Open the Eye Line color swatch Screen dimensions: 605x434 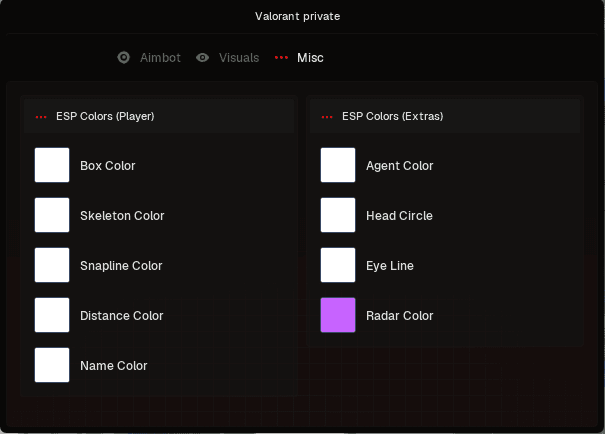[x=338, y=265]
